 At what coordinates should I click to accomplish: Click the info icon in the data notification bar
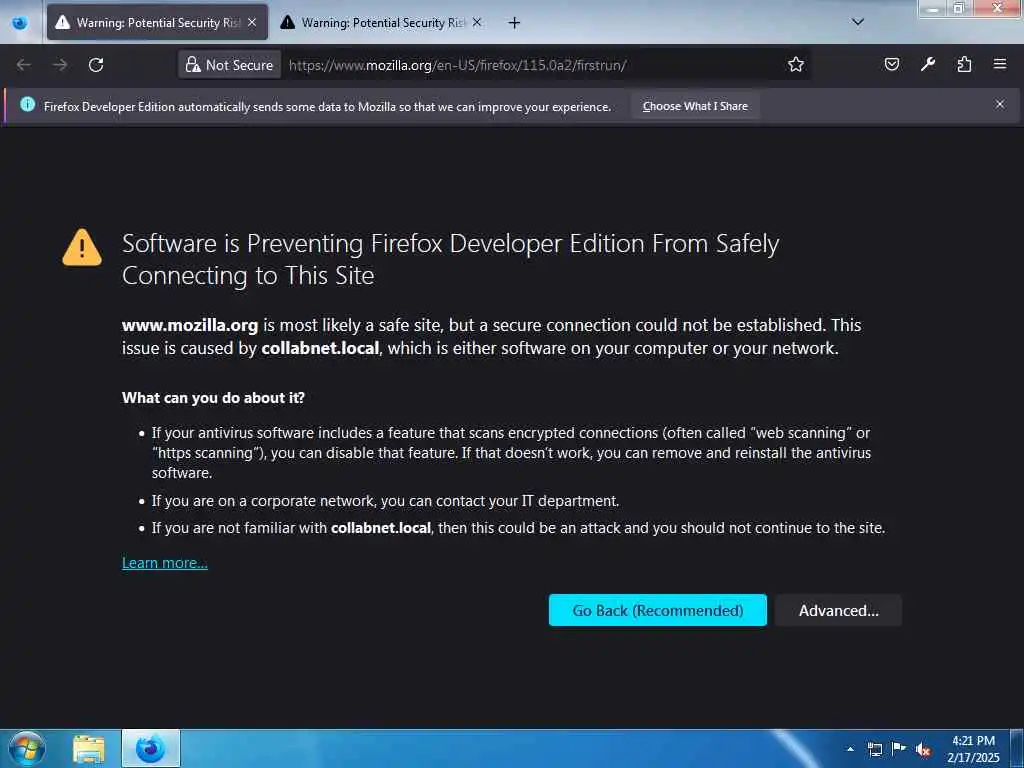27,104
